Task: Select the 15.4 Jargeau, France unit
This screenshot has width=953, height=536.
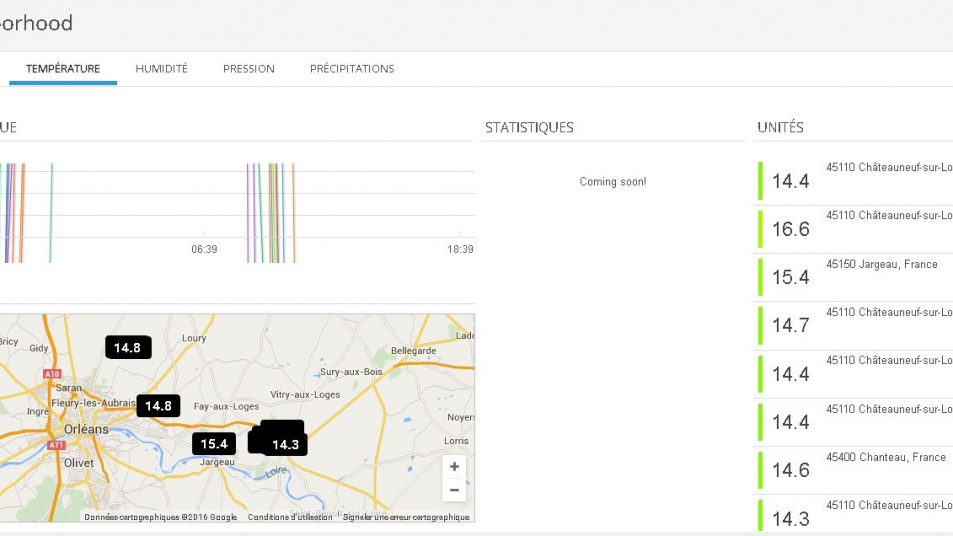Action: pos(853,277)
